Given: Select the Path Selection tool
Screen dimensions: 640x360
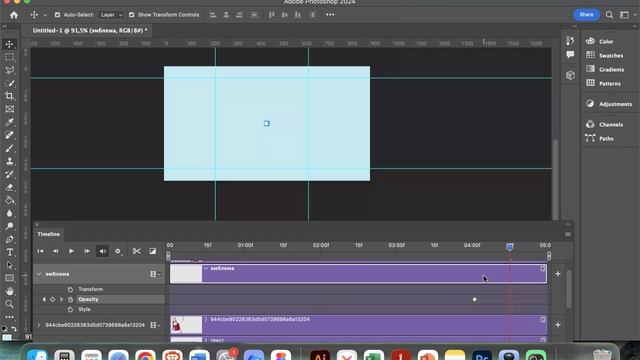Looking at the screenshot, I should pos(9,266).
